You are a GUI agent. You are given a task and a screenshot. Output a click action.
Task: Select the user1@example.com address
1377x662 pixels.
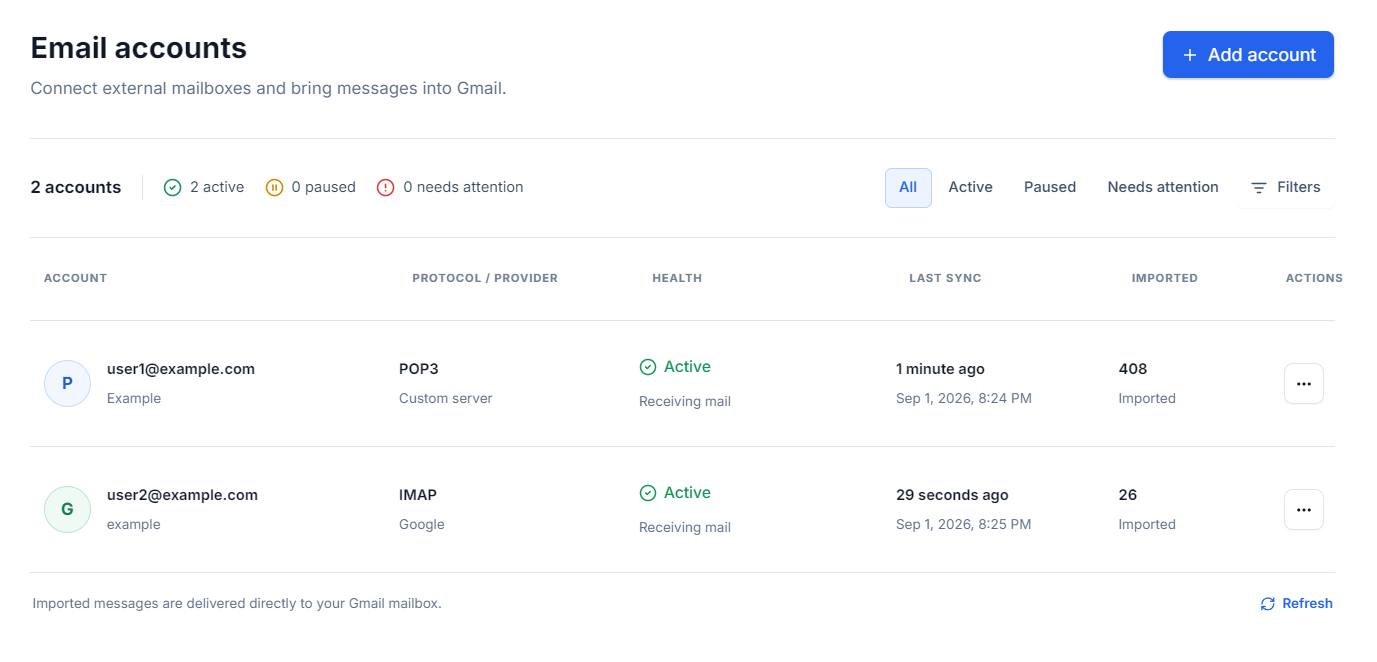tap(181, 369)
